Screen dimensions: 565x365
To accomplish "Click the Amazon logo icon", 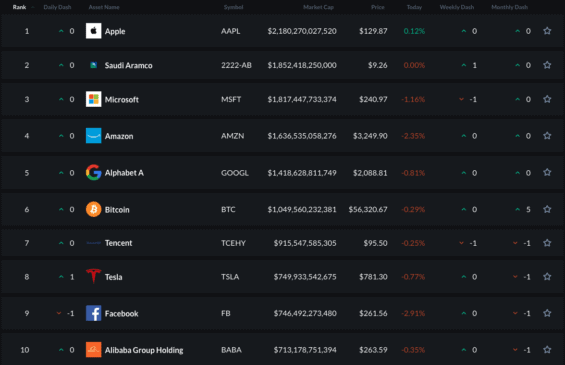I will pos(93,136).
